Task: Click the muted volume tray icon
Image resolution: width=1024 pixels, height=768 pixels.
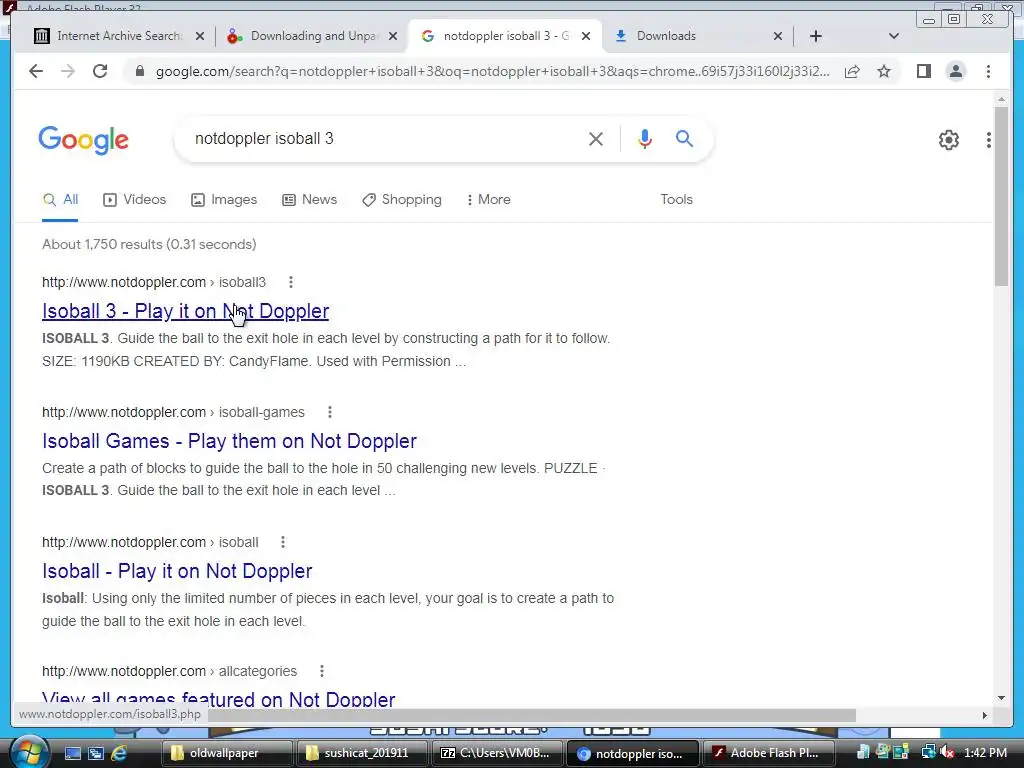Action: [x=948, y=753]
